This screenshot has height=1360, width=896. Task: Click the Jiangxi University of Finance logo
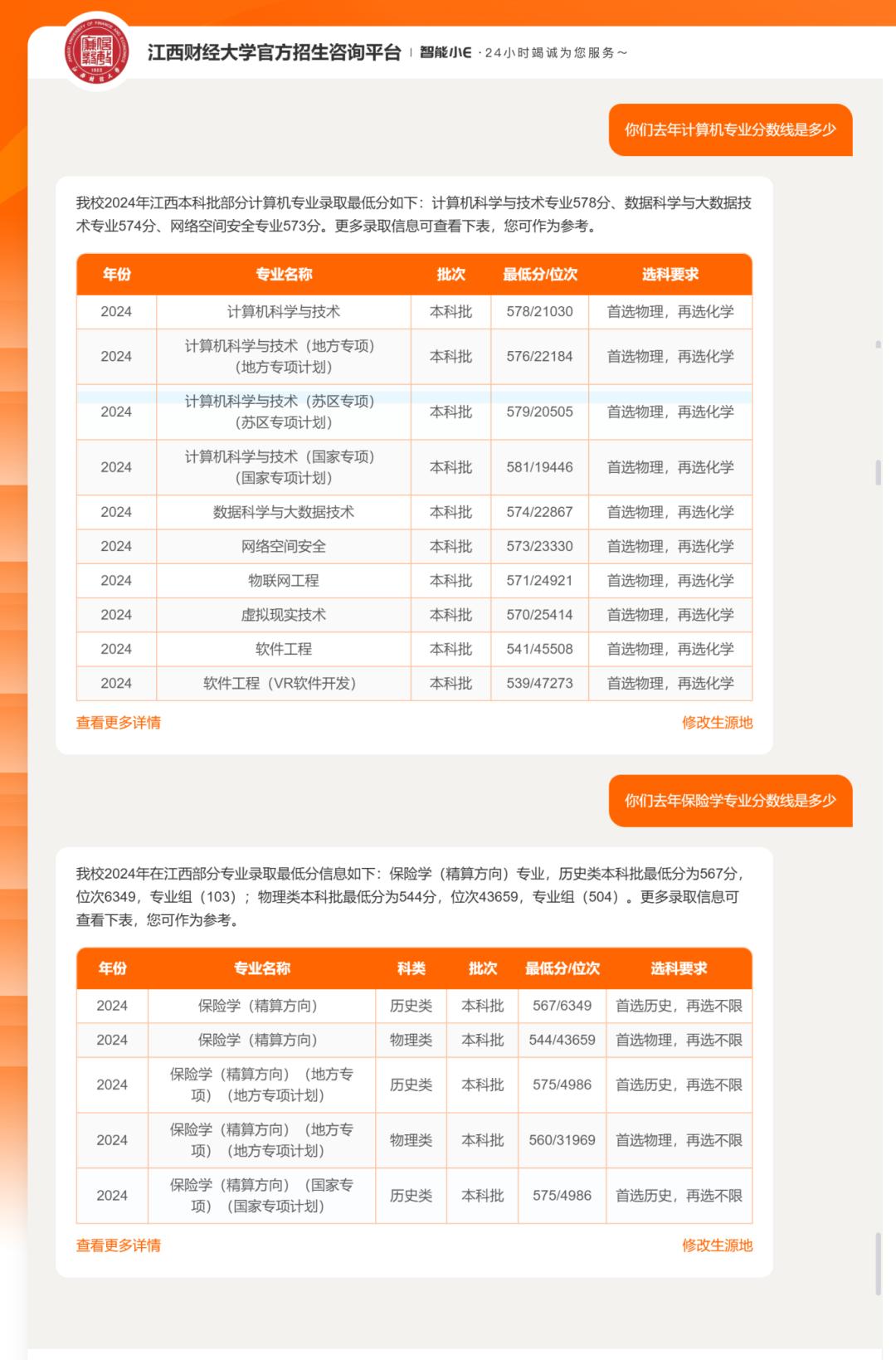point(97,51)
